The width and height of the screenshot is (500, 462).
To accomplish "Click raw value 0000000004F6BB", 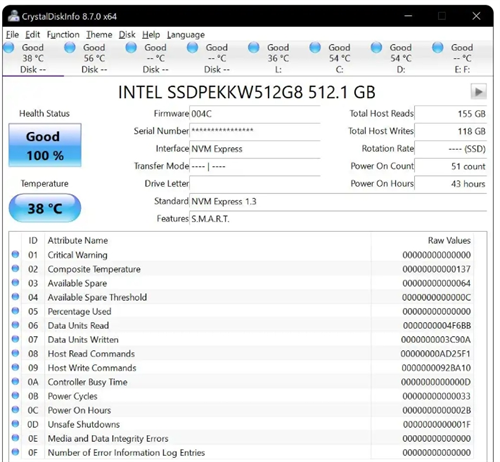I will 437,325.
